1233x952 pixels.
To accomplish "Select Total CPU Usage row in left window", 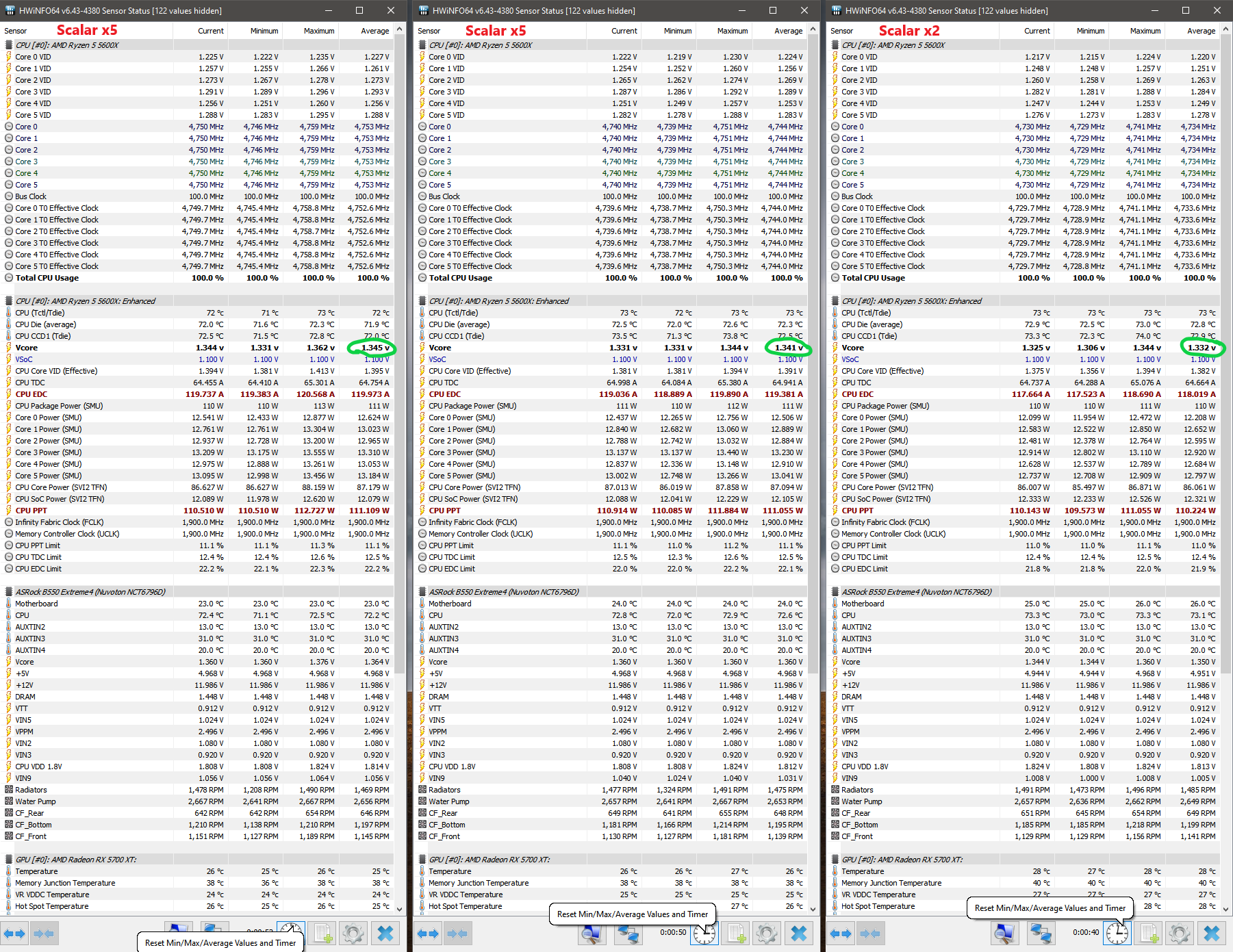I will (198, 278).
